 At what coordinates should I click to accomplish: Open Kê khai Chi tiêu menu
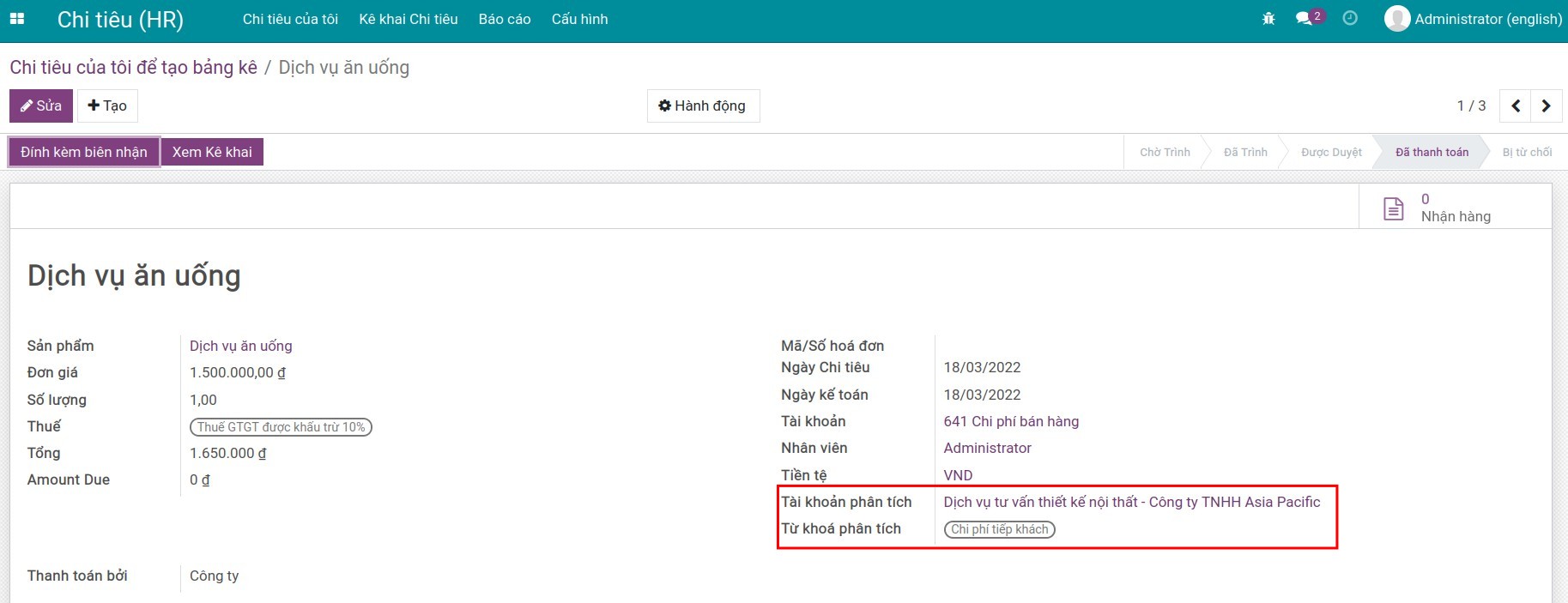coord(409,19)
